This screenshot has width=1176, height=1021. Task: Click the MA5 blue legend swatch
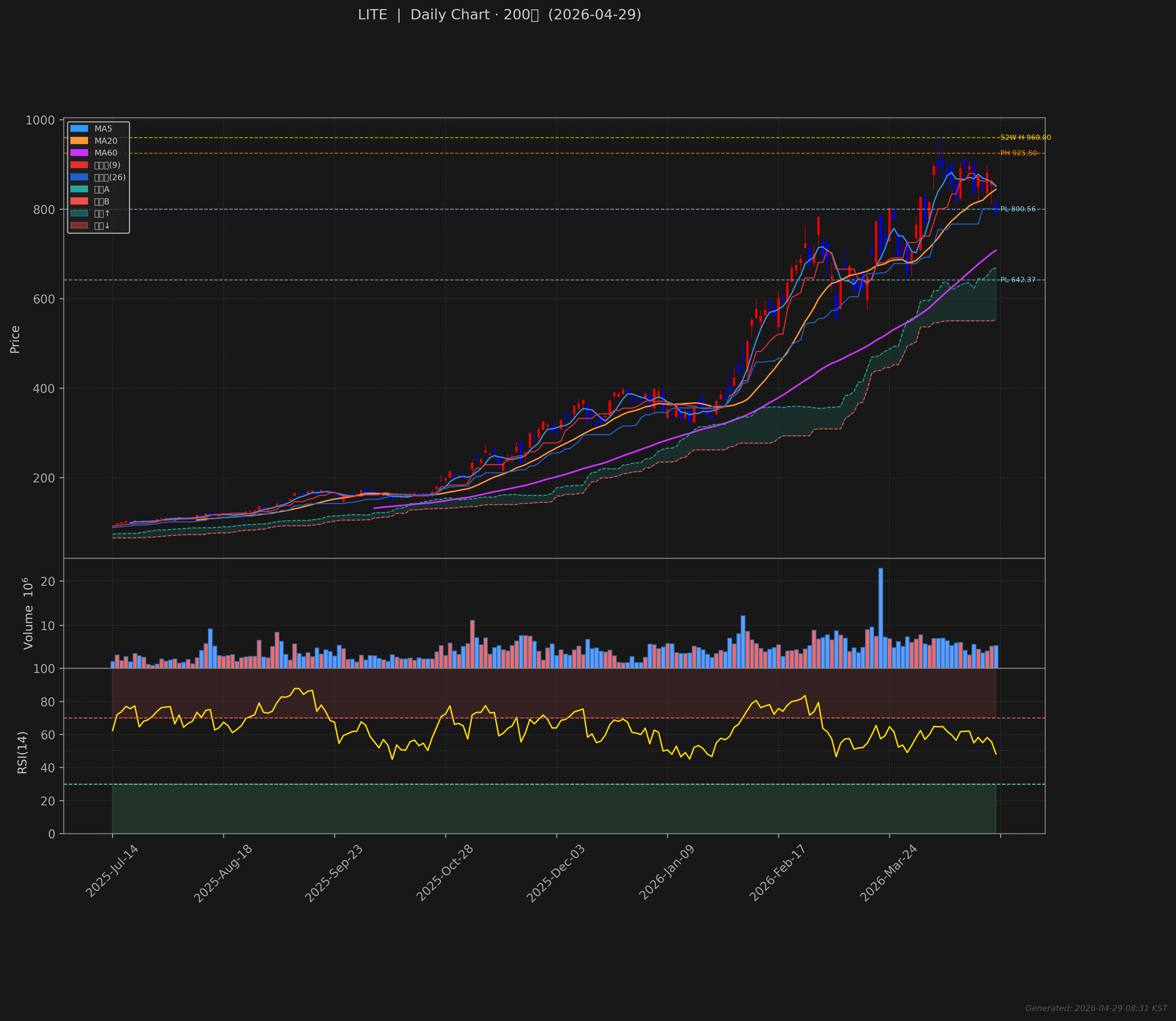(79, 129)
